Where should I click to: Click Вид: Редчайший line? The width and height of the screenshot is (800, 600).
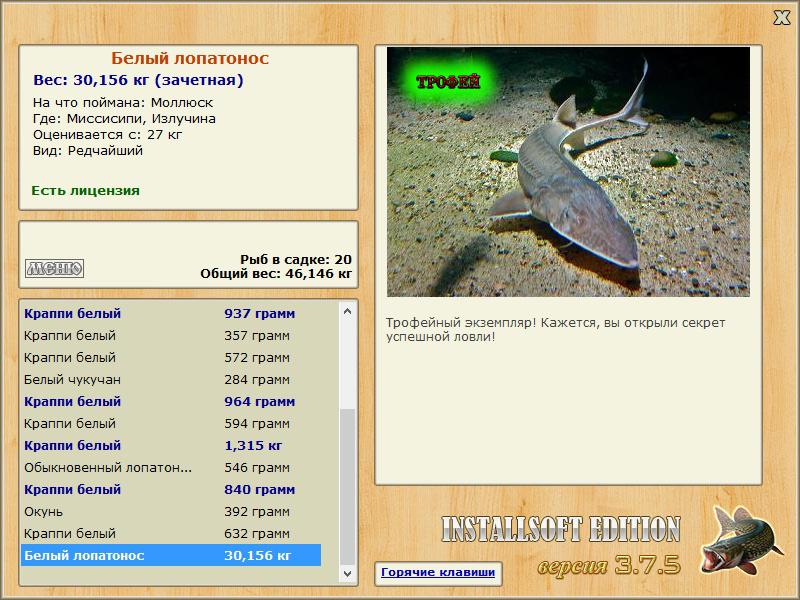click(88, 151)
